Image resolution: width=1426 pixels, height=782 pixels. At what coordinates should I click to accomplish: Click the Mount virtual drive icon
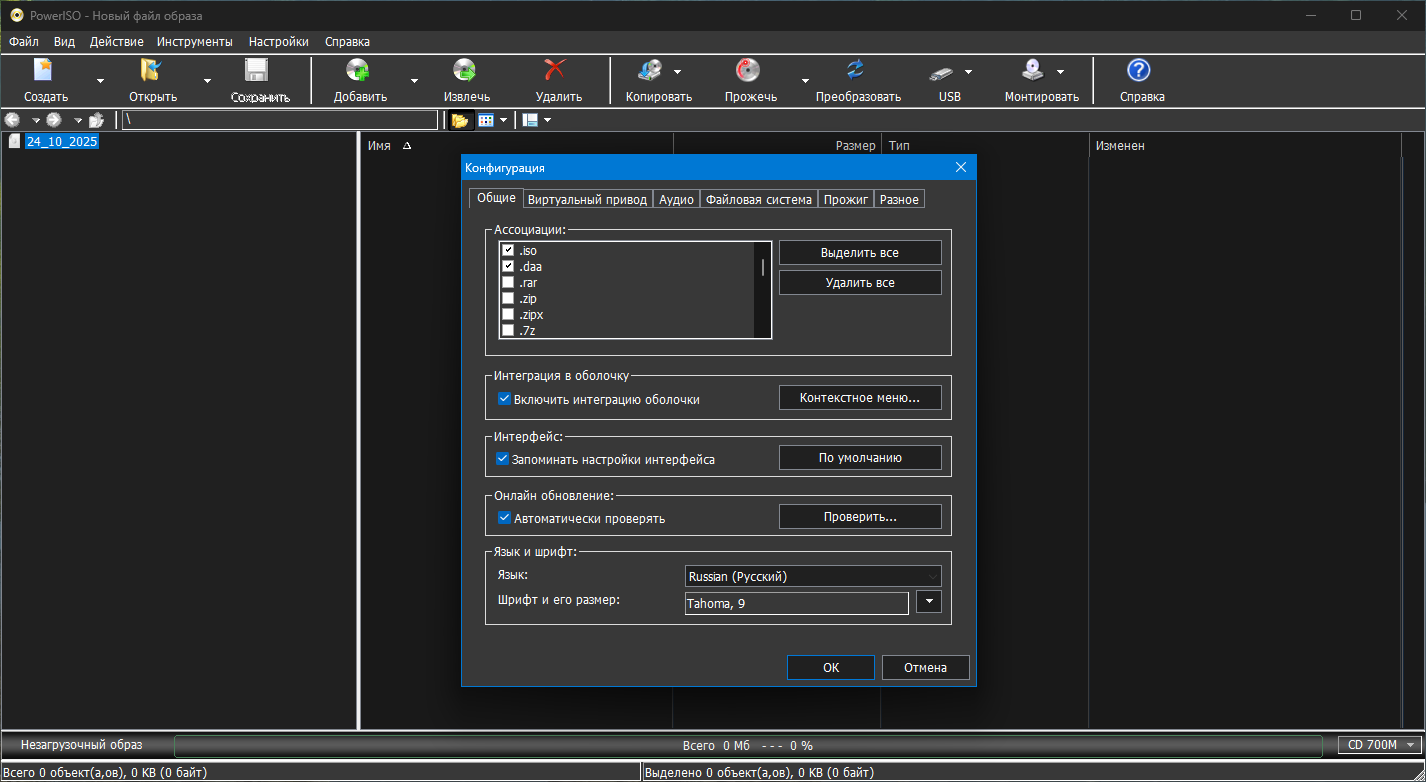[1032, 70]
